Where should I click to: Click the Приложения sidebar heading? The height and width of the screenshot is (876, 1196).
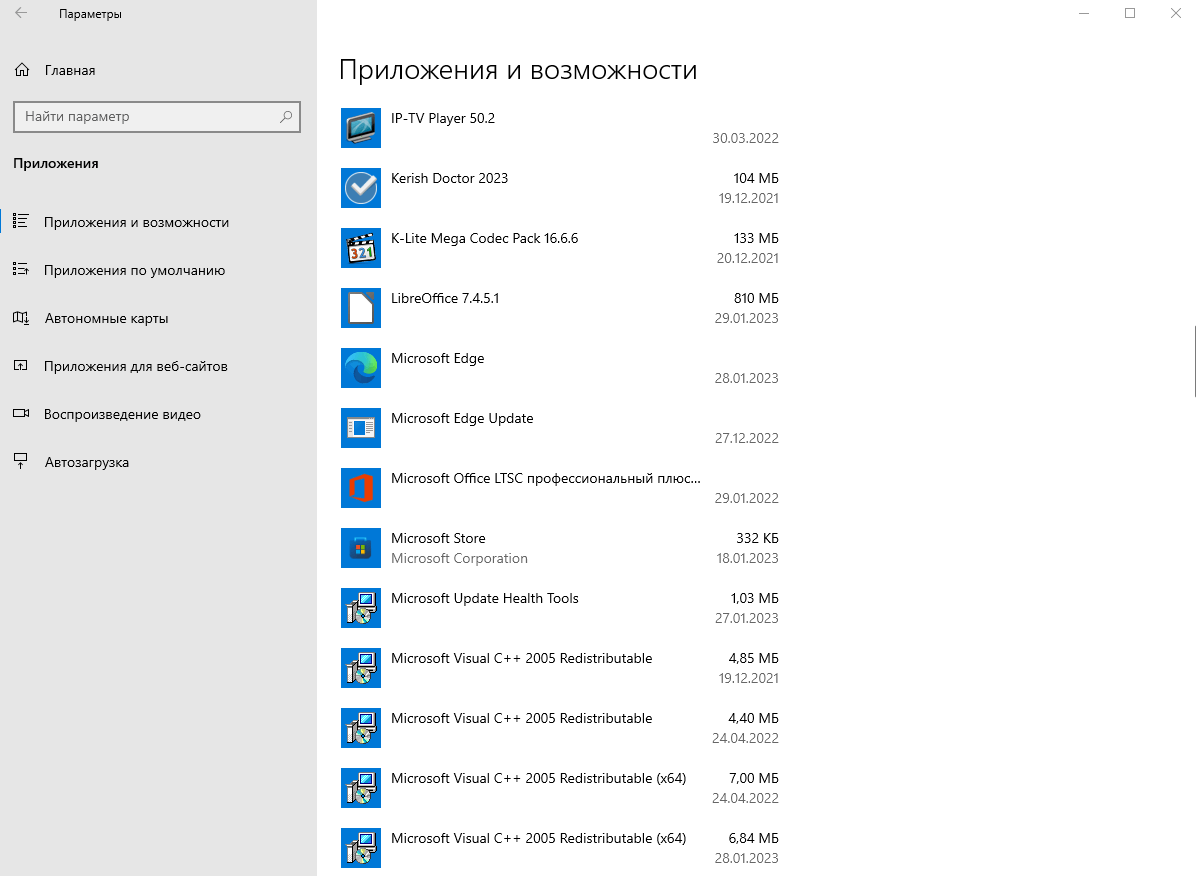tap(56, 163)
